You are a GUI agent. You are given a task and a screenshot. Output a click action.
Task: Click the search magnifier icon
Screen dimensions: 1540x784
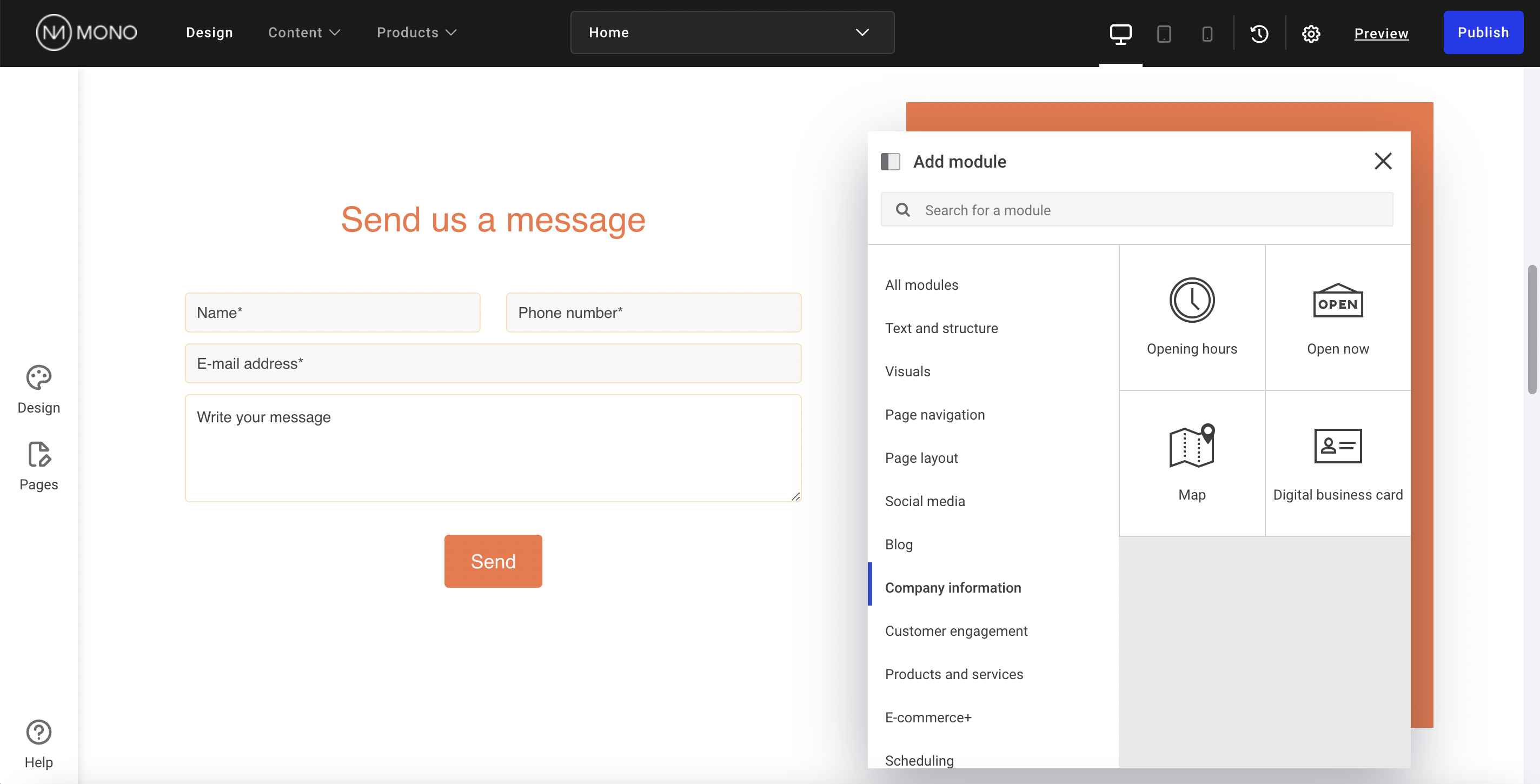[902, 210]
